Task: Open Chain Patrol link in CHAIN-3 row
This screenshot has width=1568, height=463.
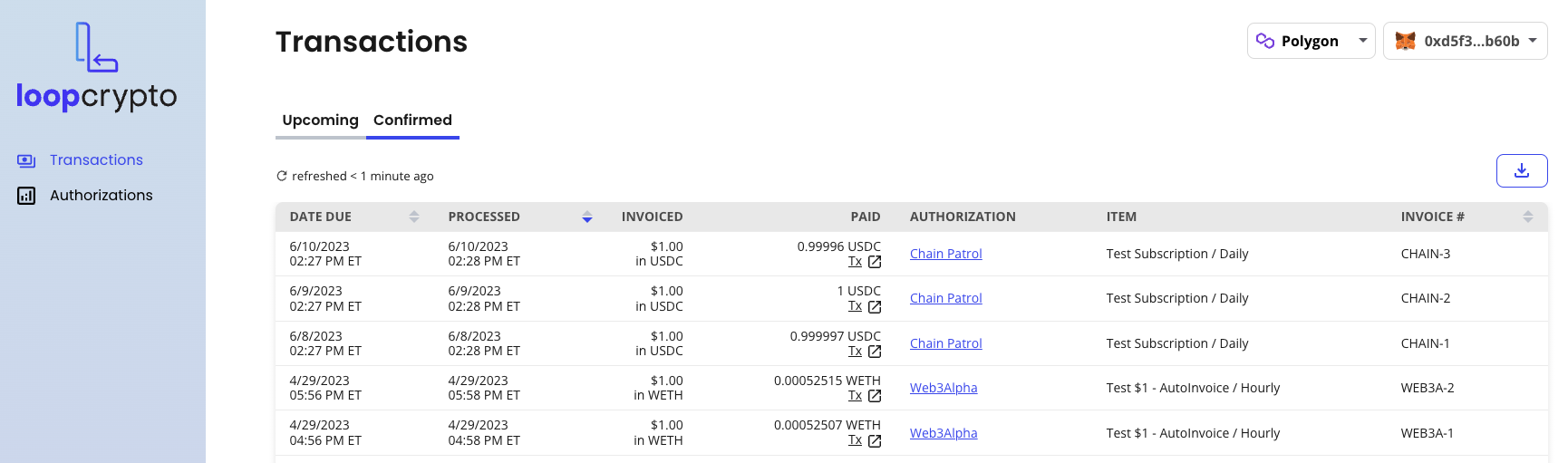Action: [x=946, y=254]
